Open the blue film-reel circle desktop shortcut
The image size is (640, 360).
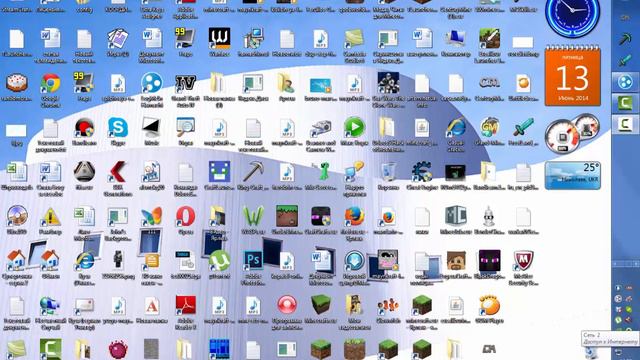pyautogui.click(x=151, y=84)
